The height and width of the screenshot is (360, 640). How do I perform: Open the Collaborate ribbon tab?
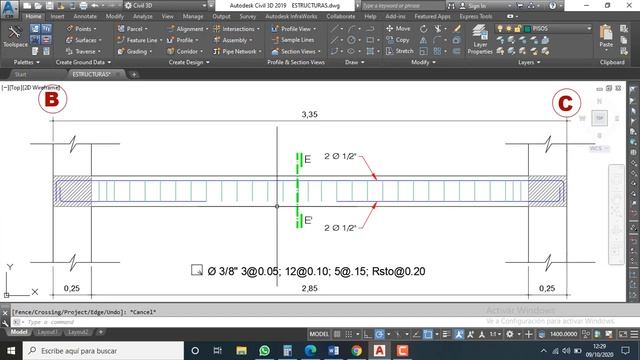pyautogui.click(x=340, y=17)
